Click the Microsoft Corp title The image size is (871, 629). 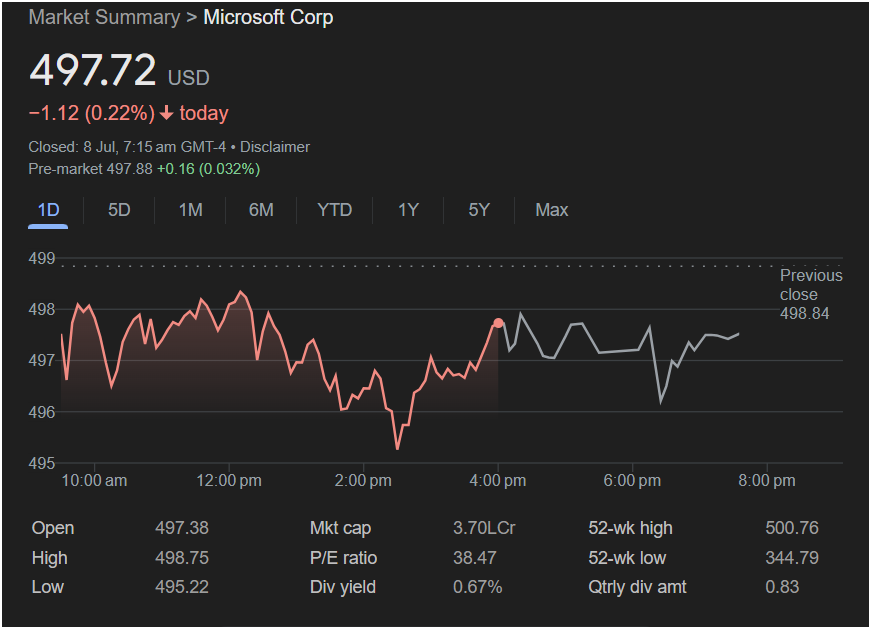[x=268, y=17]
